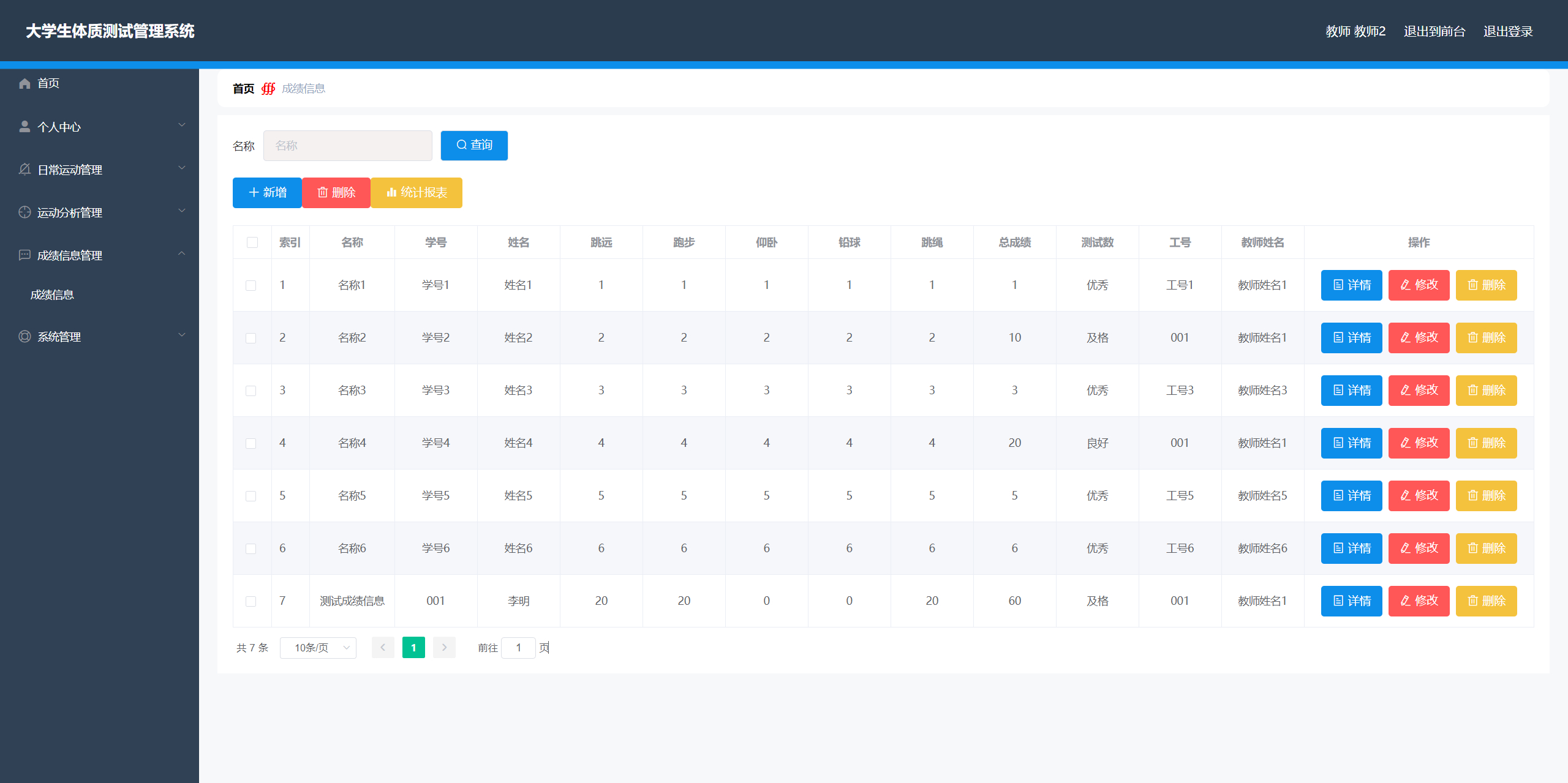Click the 李明 name cell
The image size is (1568, 783).
518,601
